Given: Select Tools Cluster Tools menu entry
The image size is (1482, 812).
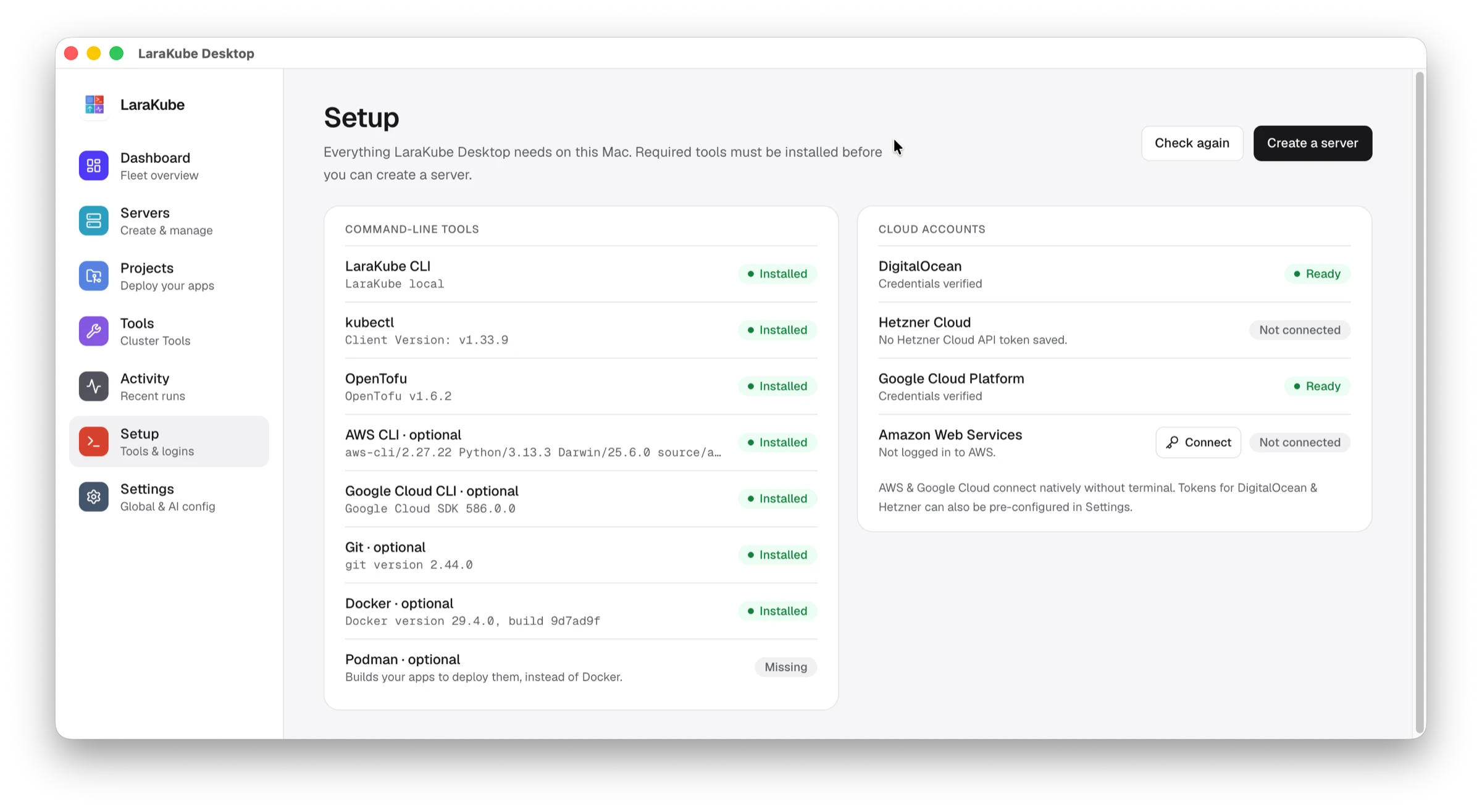Looking at the screenshot, I should [x=169, y=331].
